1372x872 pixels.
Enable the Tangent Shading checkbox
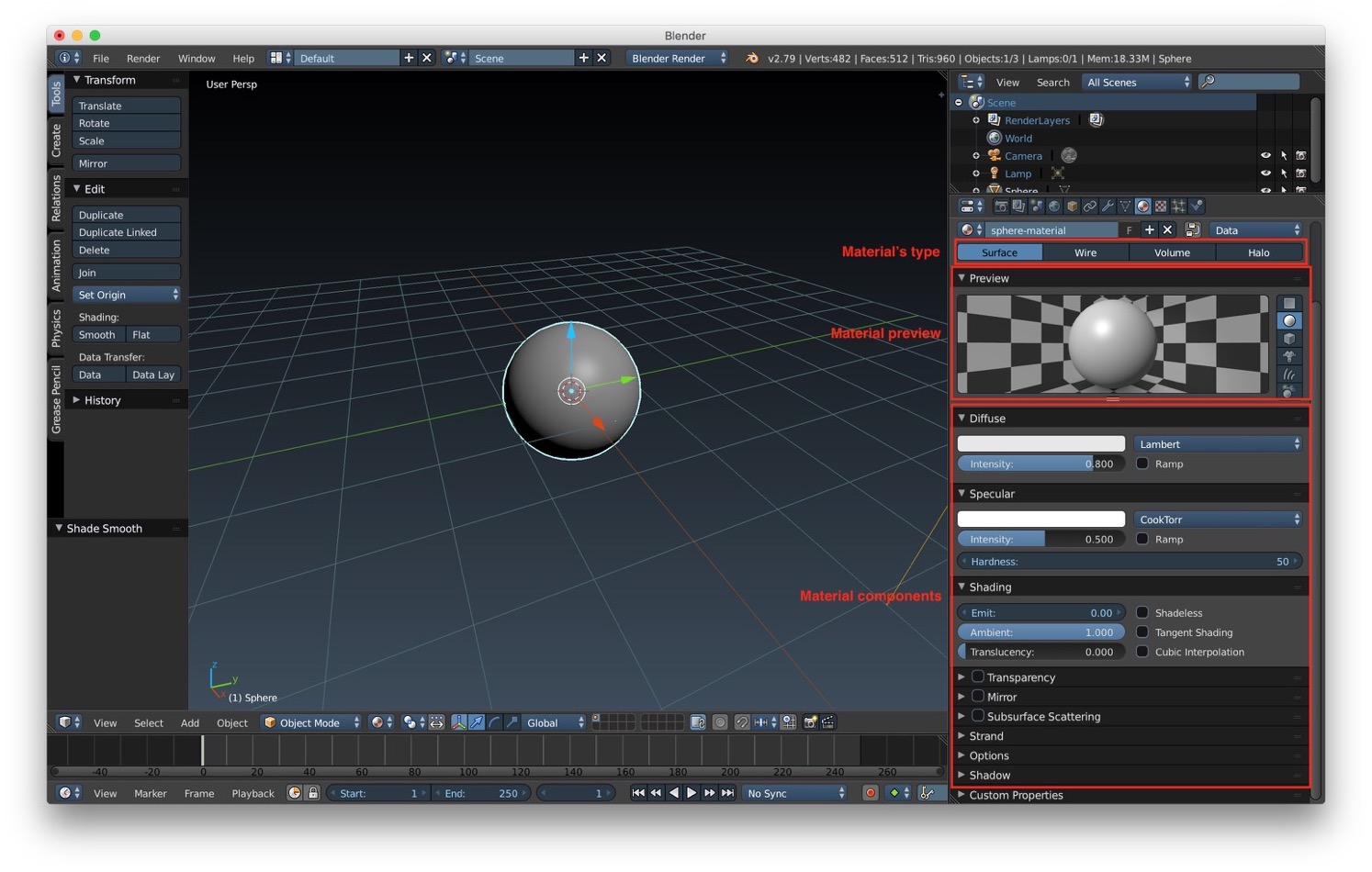click(x=1142, y=632)
